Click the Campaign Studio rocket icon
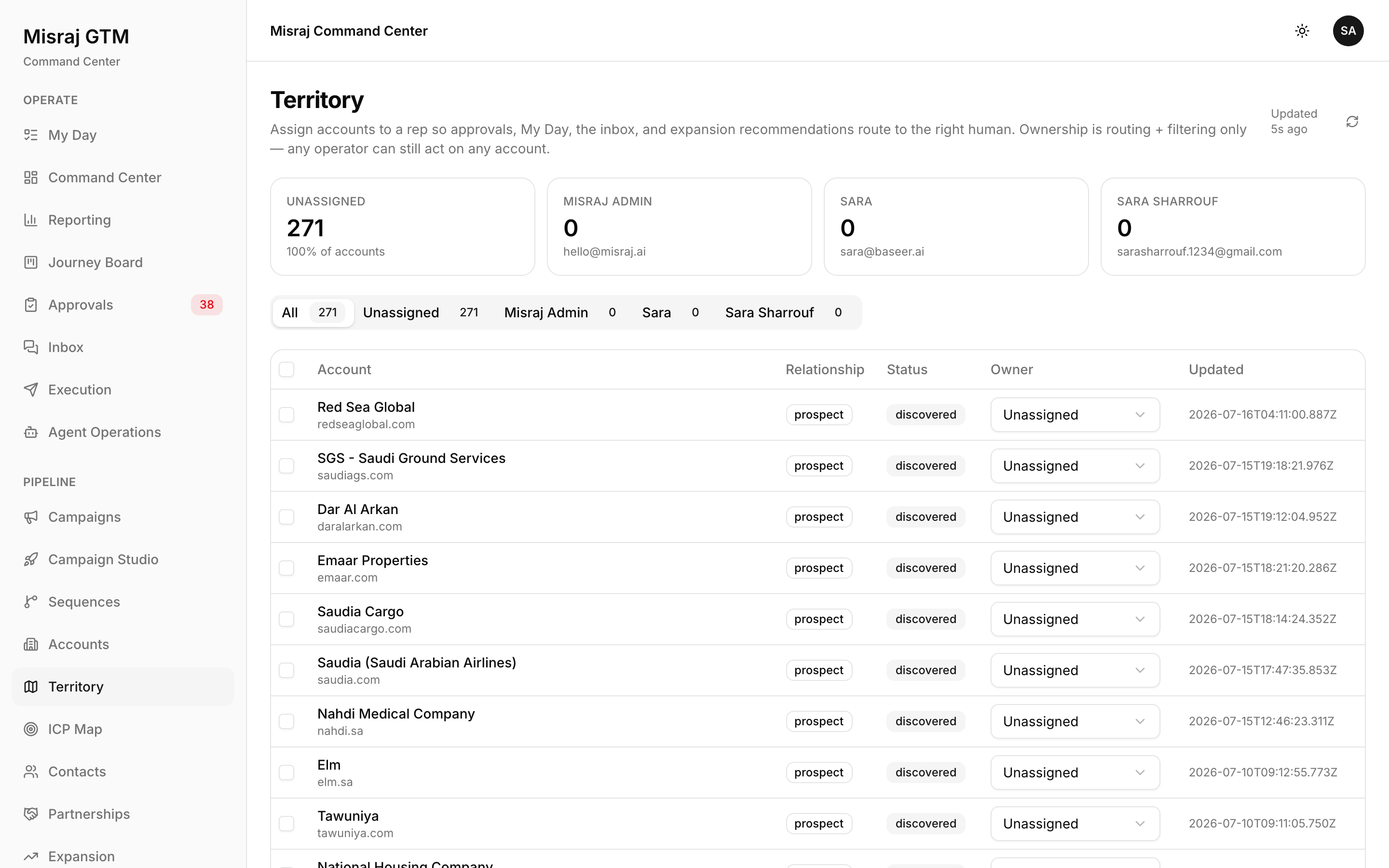 pyautogui.click(x=31, y=560)
